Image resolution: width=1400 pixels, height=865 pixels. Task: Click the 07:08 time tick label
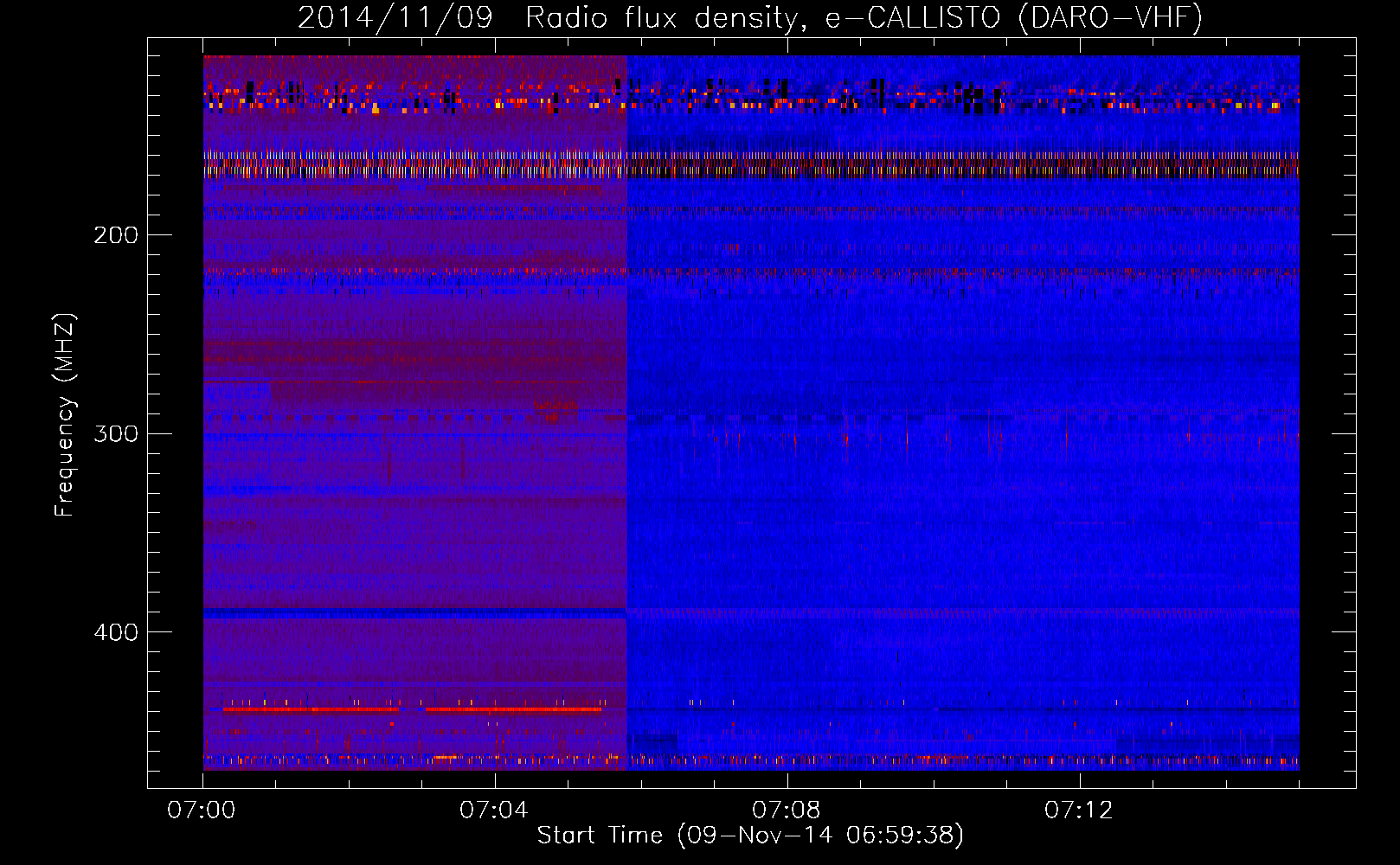point(787,811)
